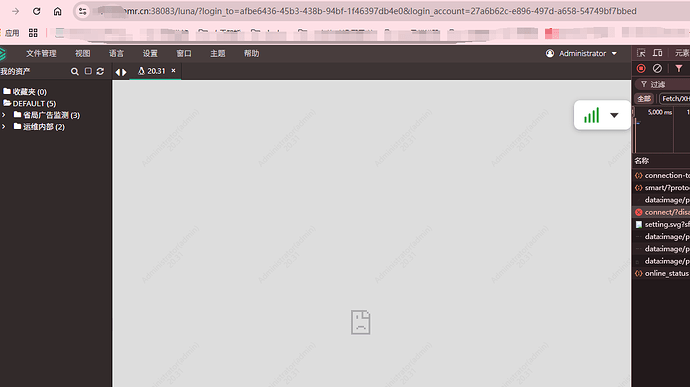Toggle the DevTools filter funnel icon
690x387 pixels.
point(679,69)
